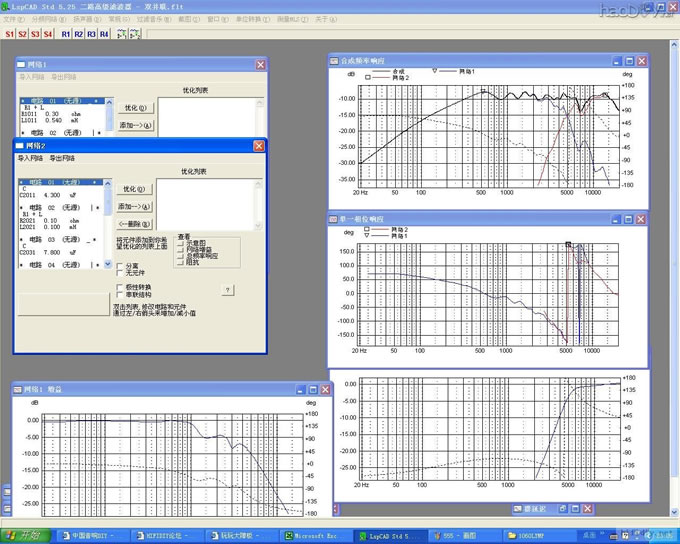
Task: Activate the S4 toolbar button
Action: pos(48,34)
